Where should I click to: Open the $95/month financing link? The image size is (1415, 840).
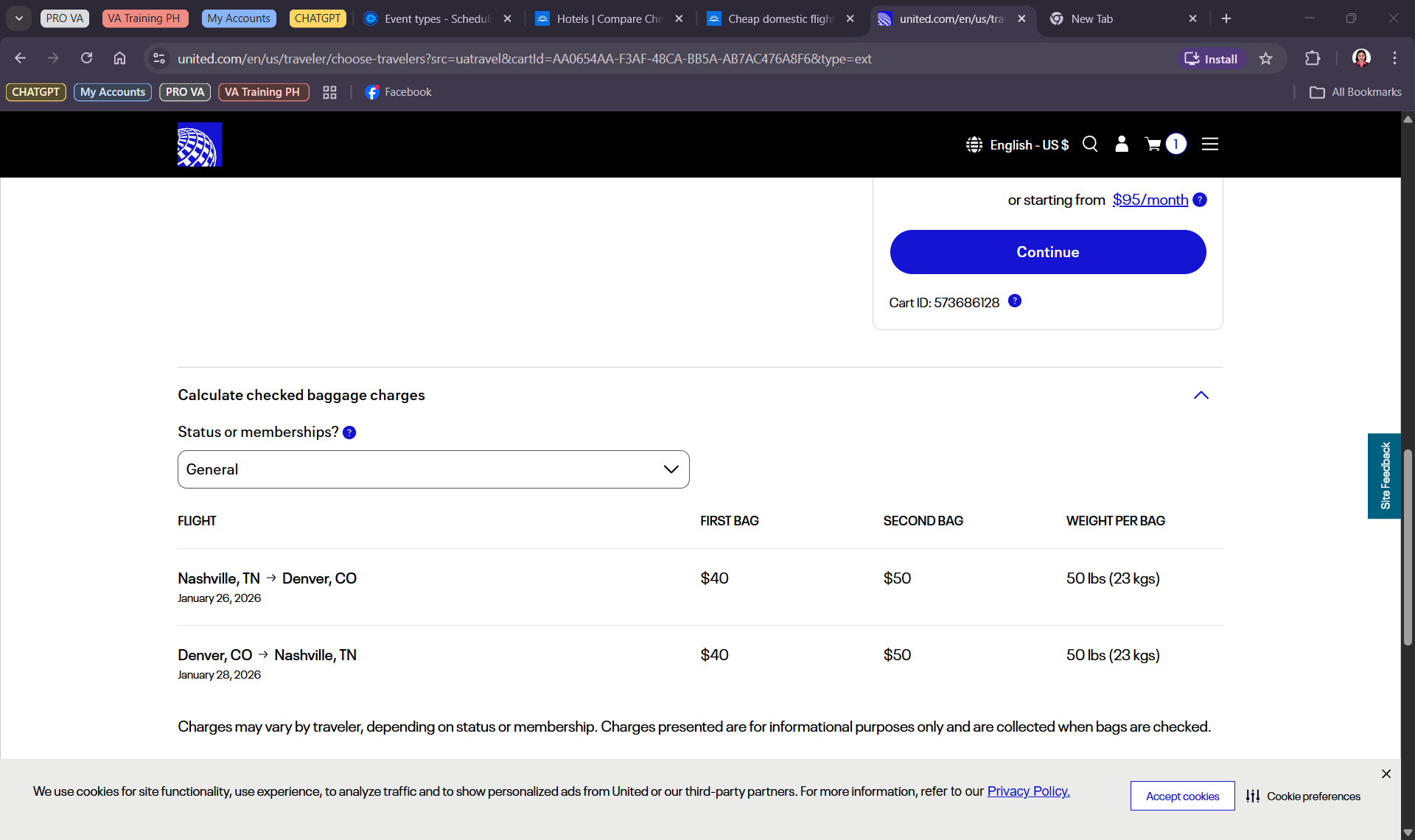[1150, 200]
